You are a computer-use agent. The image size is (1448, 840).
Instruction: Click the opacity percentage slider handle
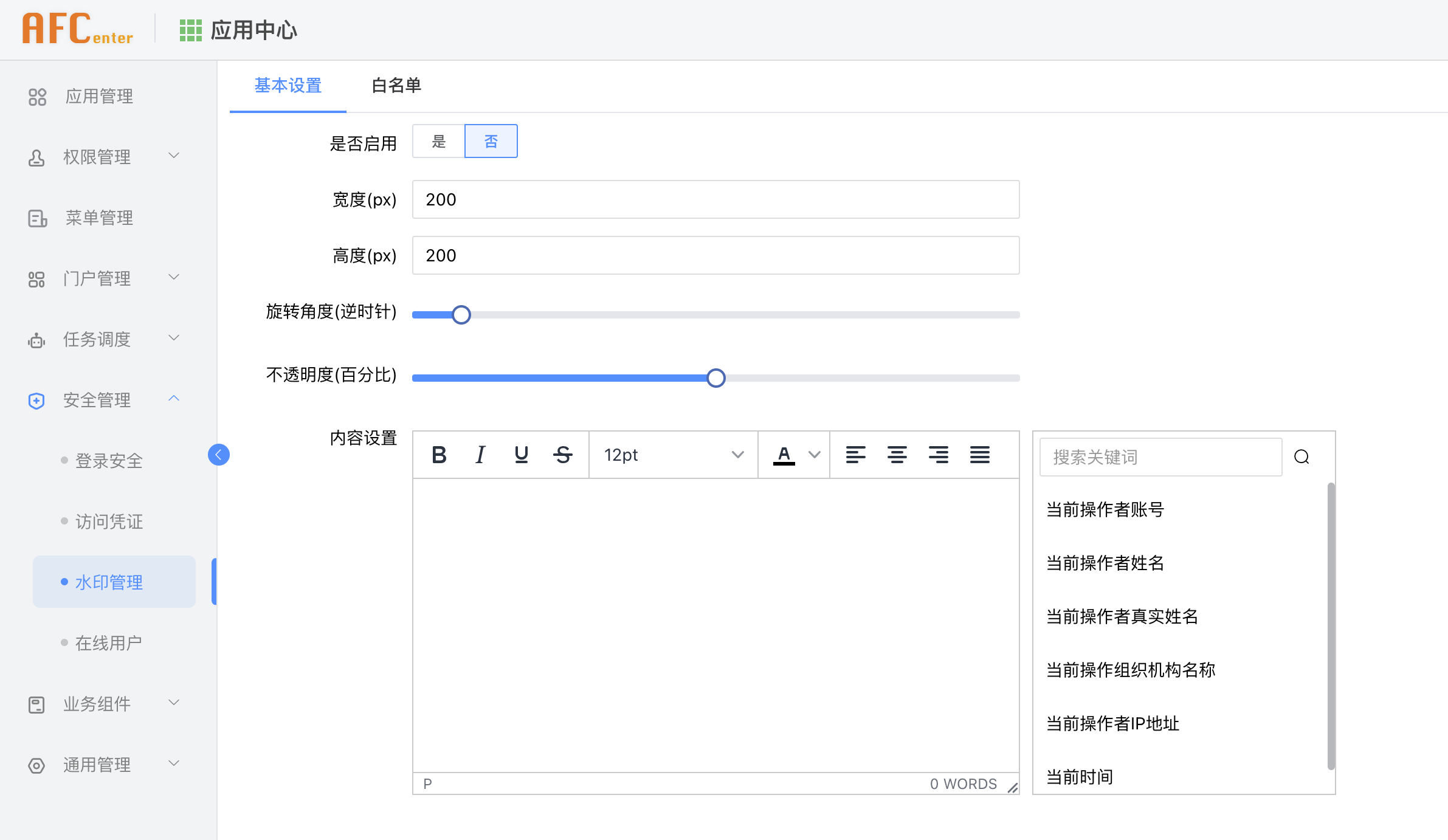click(716, 378)
